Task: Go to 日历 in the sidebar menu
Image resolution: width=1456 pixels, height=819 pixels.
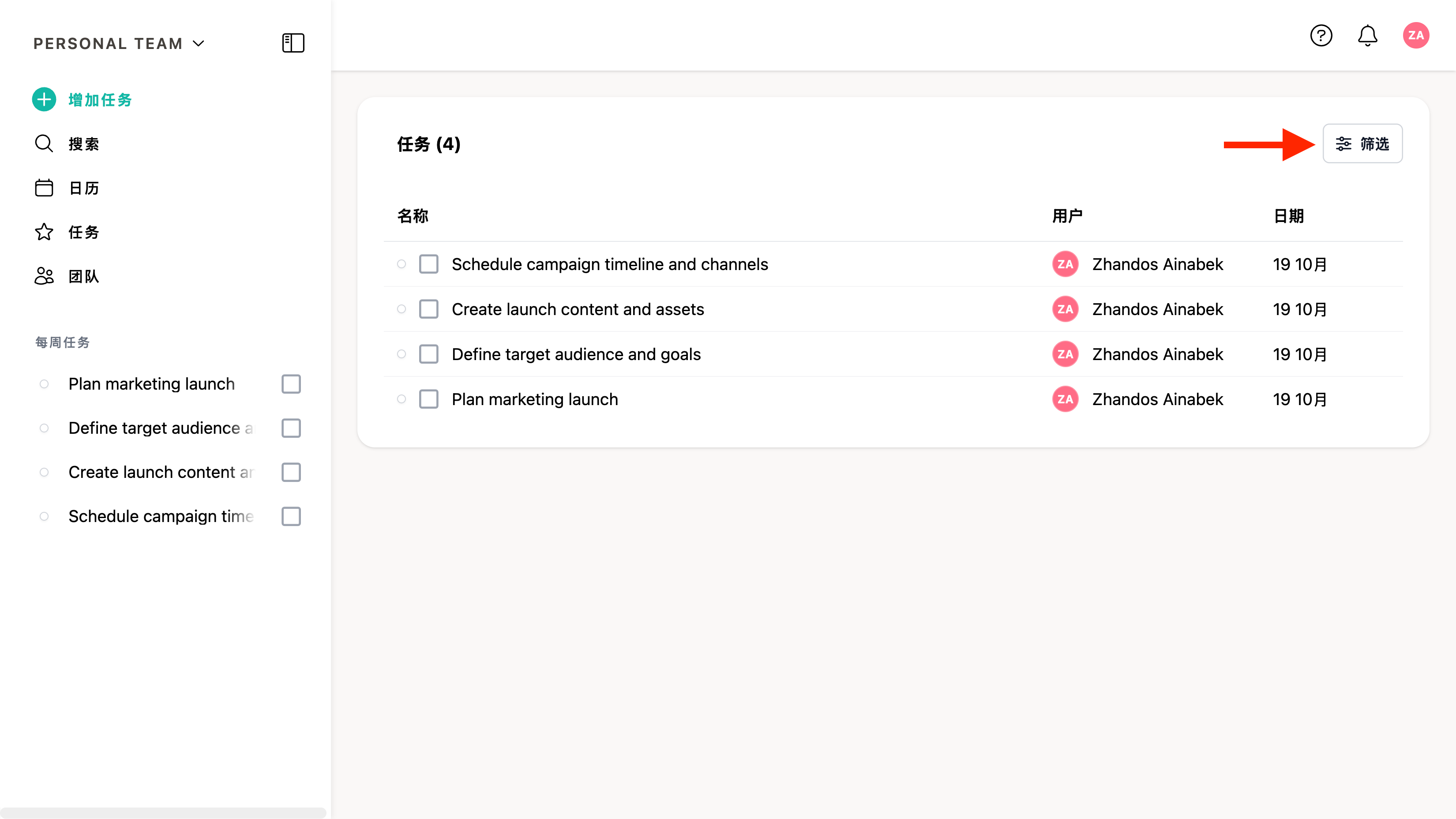Action: click(84, 188)
